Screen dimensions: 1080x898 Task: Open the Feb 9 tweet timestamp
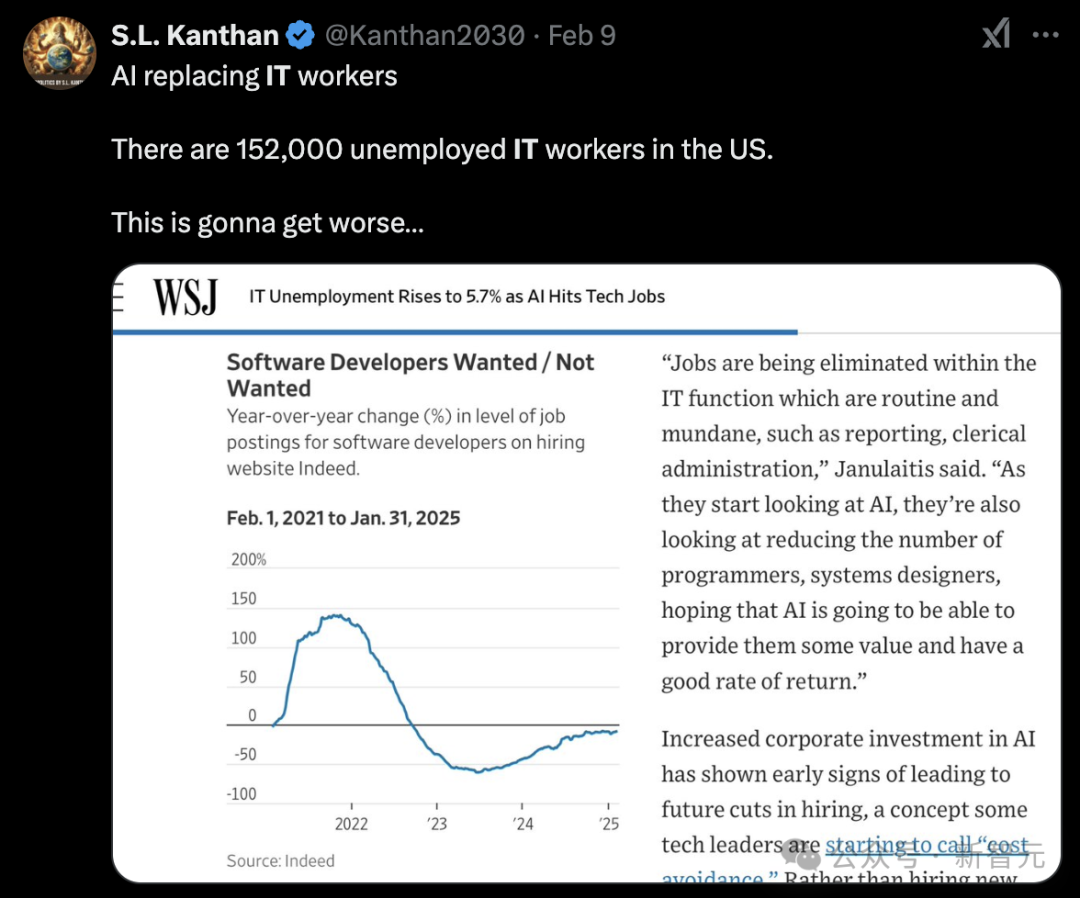[582, 36]
